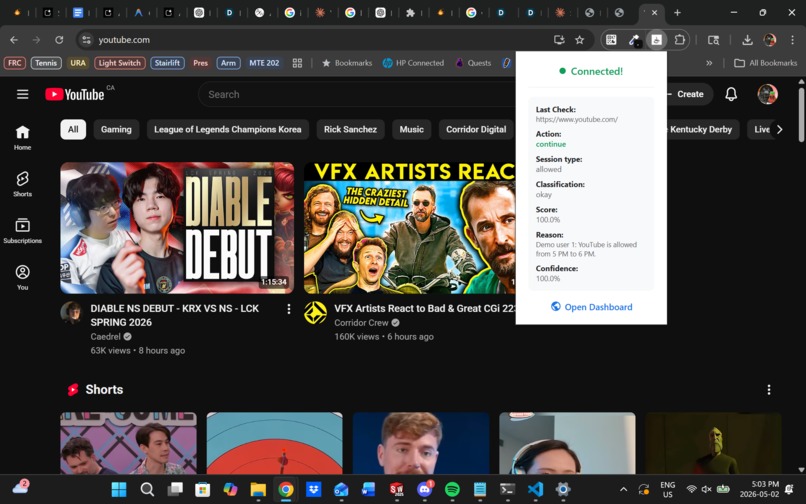
Task: Open the DIABLE DEBUT video thumbnail
Action: pos(177,228)
